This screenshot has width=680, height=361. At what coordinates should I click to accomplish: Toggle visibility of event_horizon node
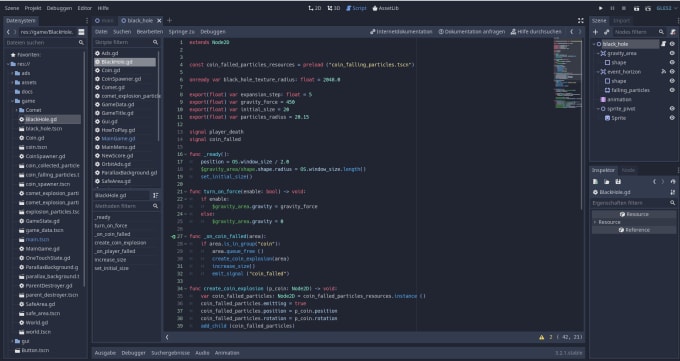coord(672,72)
